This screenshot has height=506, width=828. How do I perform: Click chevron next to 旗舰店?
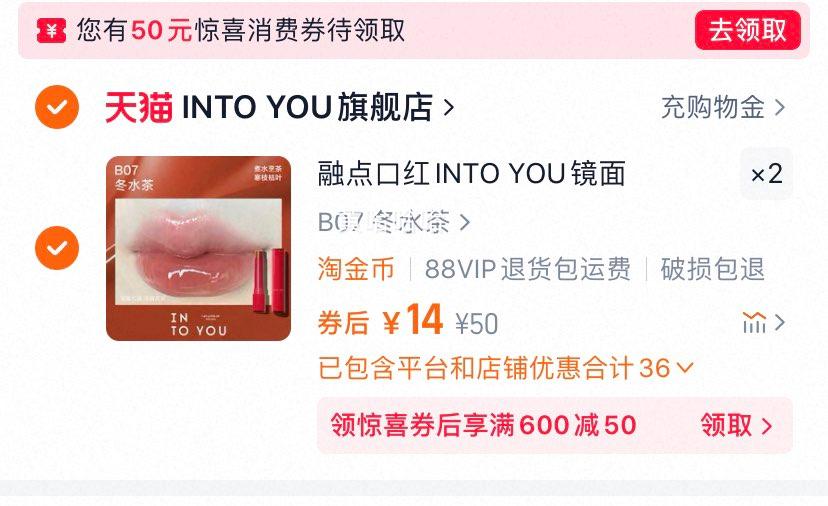449,108
